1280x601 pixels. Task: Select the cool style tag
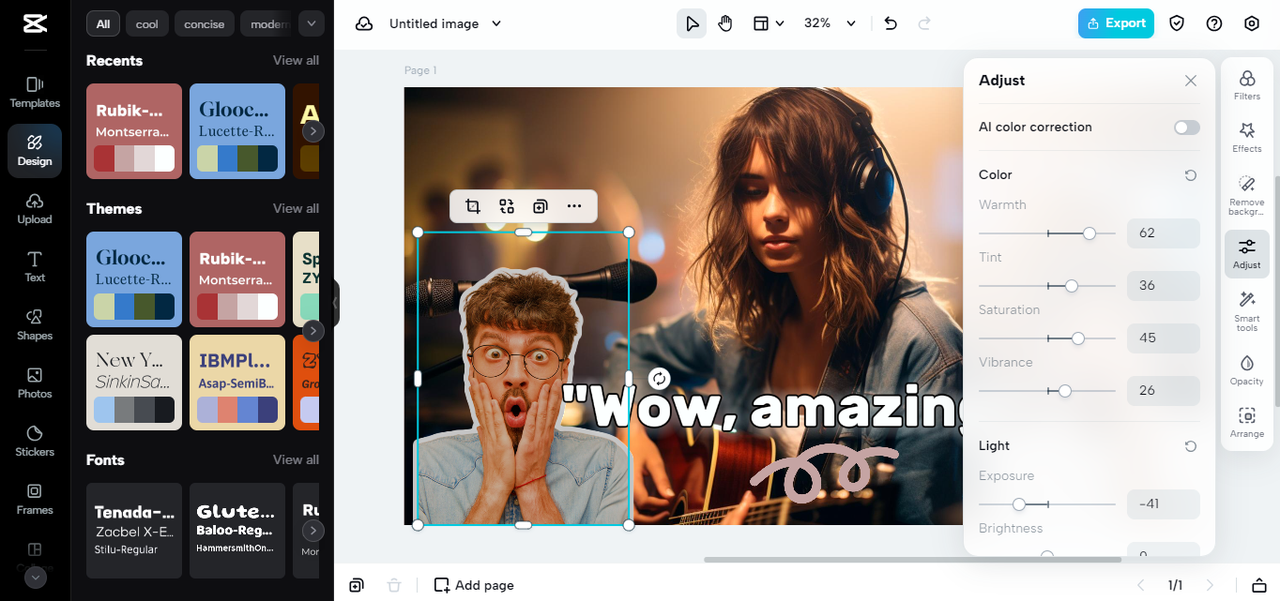[x=147, y=23]
